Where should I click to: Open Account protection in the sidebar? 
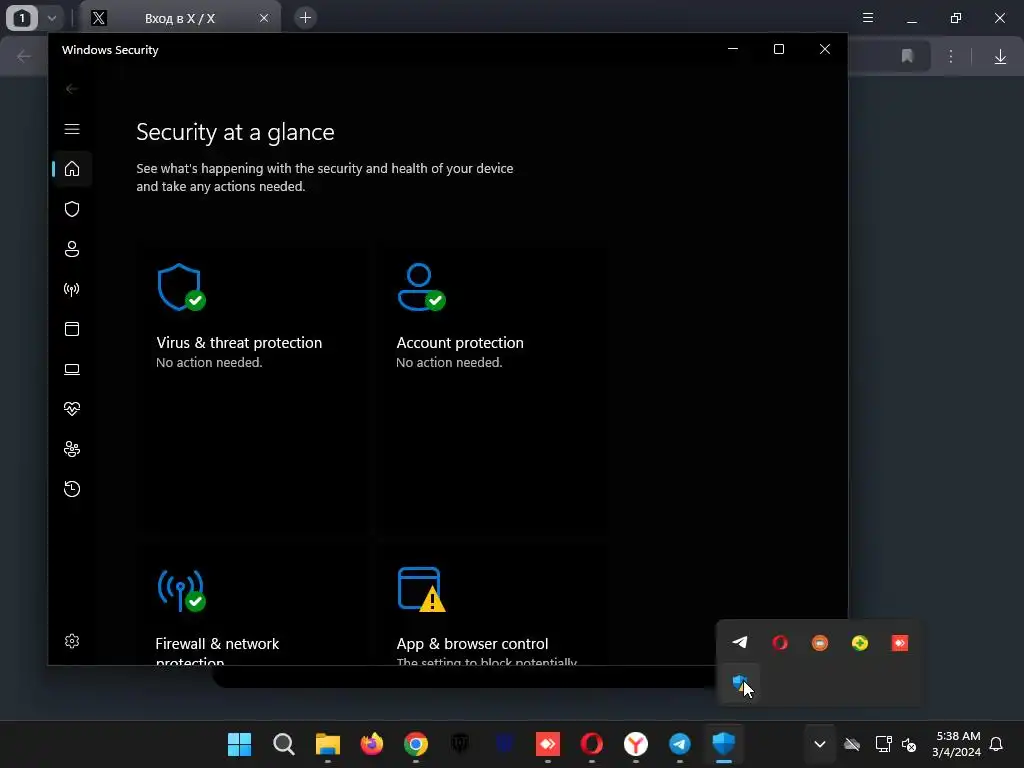click(72, 249)
